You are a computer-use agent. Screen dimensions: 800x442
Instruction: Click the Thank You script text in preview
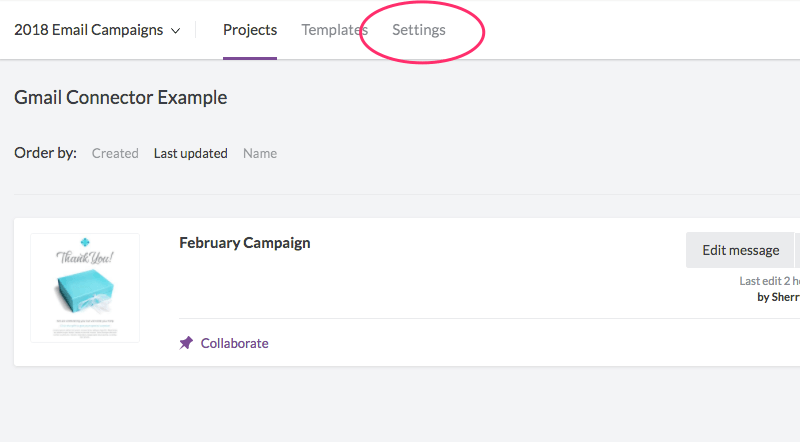point(85,257)
